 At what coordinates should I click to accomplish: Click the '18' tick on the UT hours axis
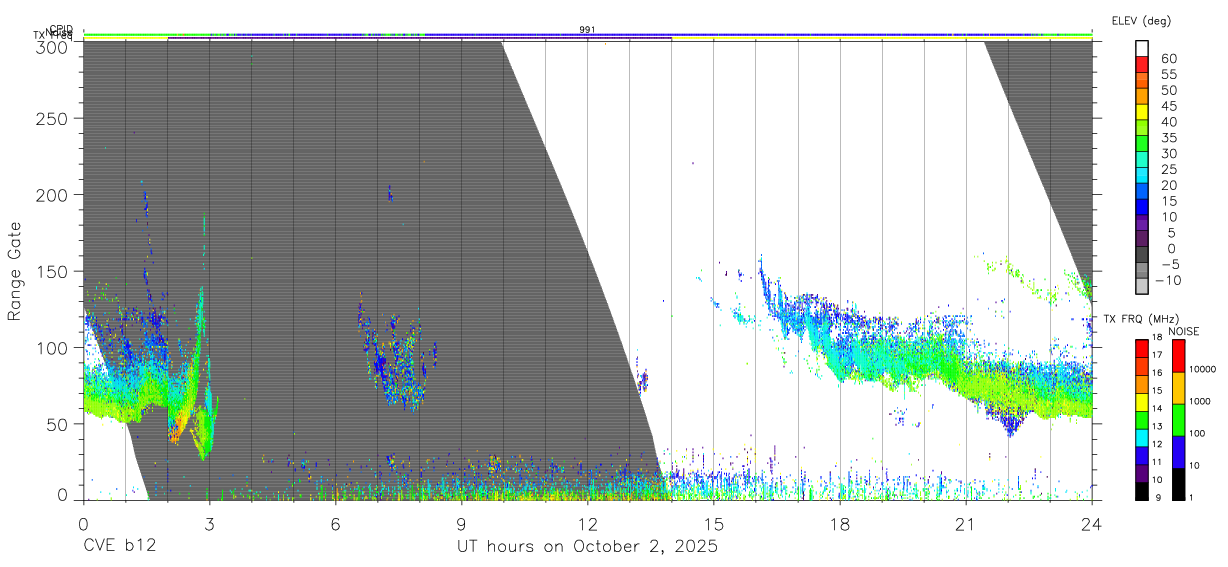(840, 525)
